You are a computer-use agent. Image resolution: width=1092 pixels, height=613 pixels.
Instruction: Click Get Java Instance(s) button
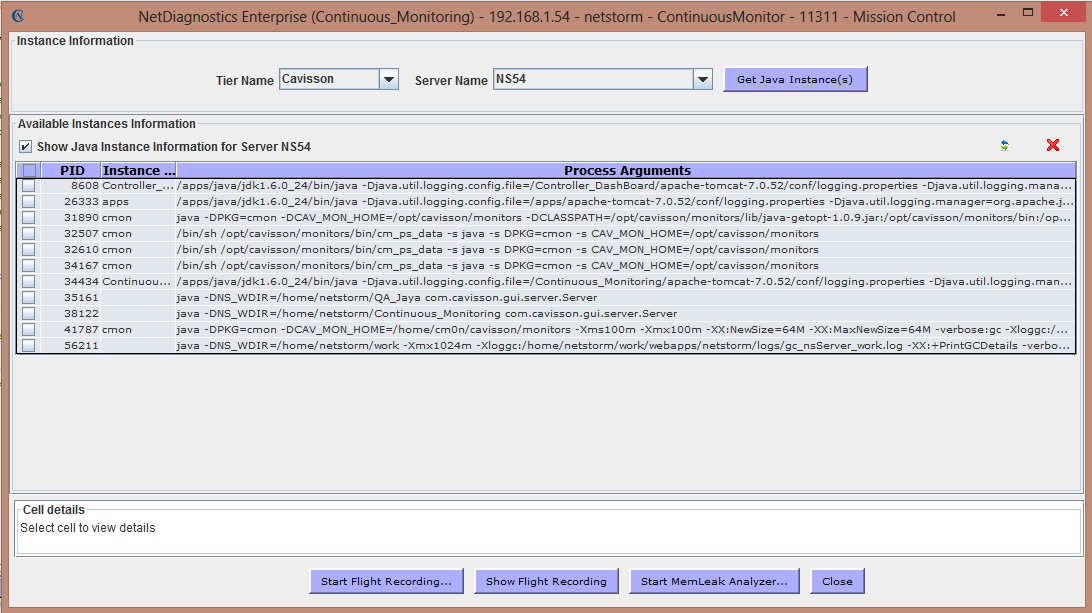tap(795, 79)
